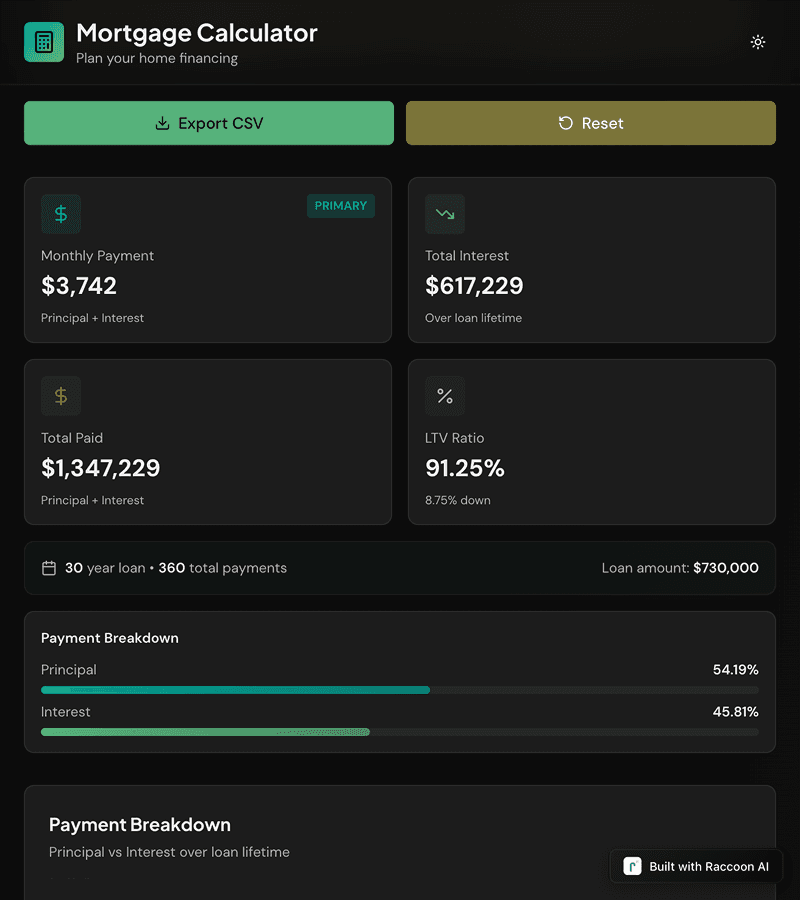Toggle light/dark theme sun icon
This screenshot has width=800, height=900.
pos(758,42)
